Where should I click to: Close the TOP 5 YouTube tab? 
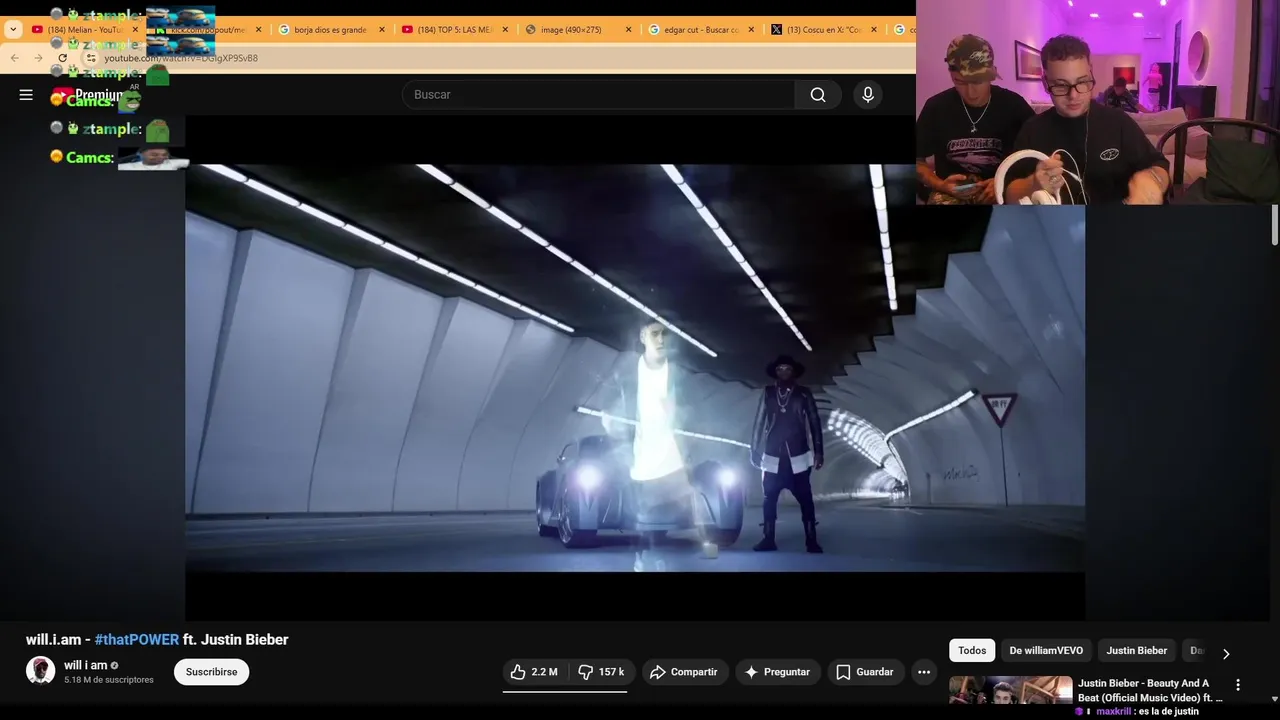tap(505, 30)
